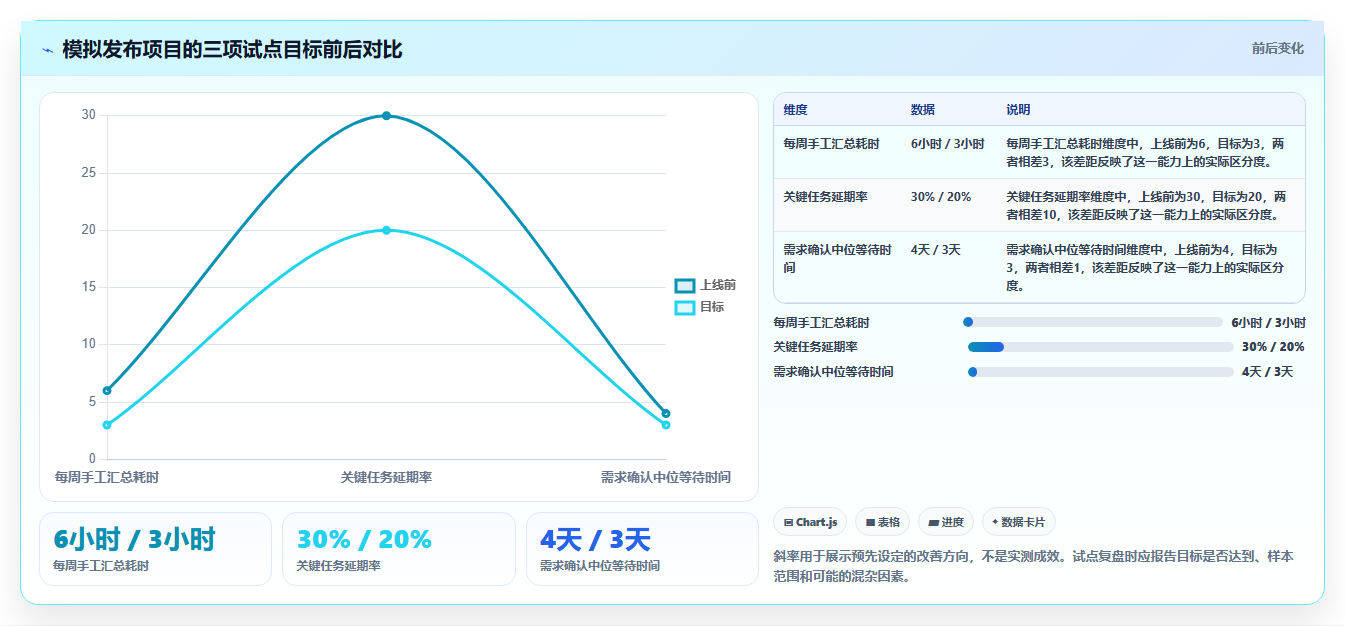Click the 关键任务延期率 x-axis label on the chart
Viewport: 1345px width, 626px height.
386,477
